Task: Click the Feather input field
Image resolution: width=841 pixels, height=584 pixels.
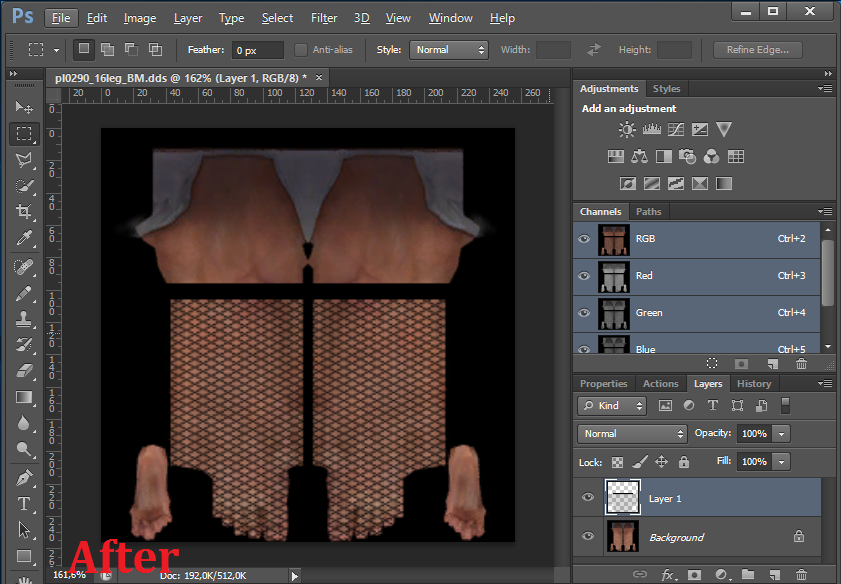Action: [x=258, y=50]
